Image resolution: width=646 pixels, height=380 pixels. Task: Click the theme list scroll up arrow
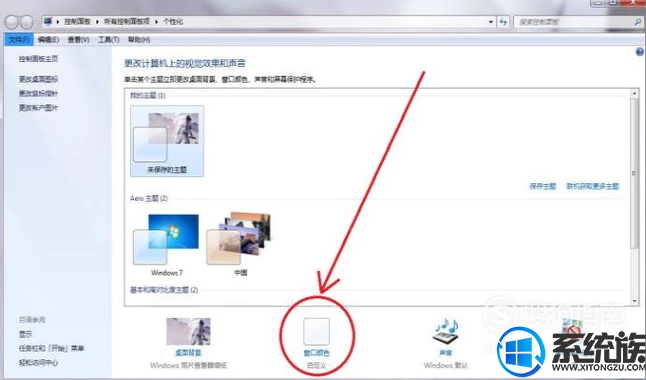(x=634, y=94)
